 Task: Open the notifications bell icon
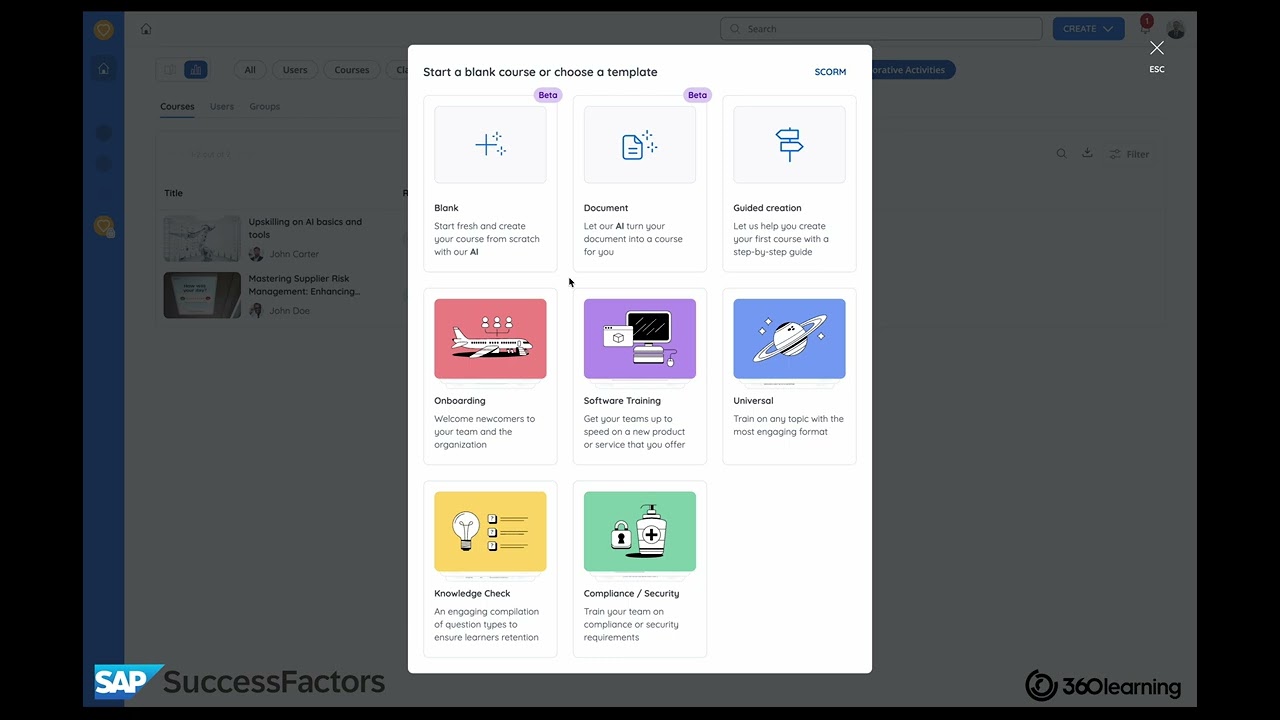coord(1146,26)
